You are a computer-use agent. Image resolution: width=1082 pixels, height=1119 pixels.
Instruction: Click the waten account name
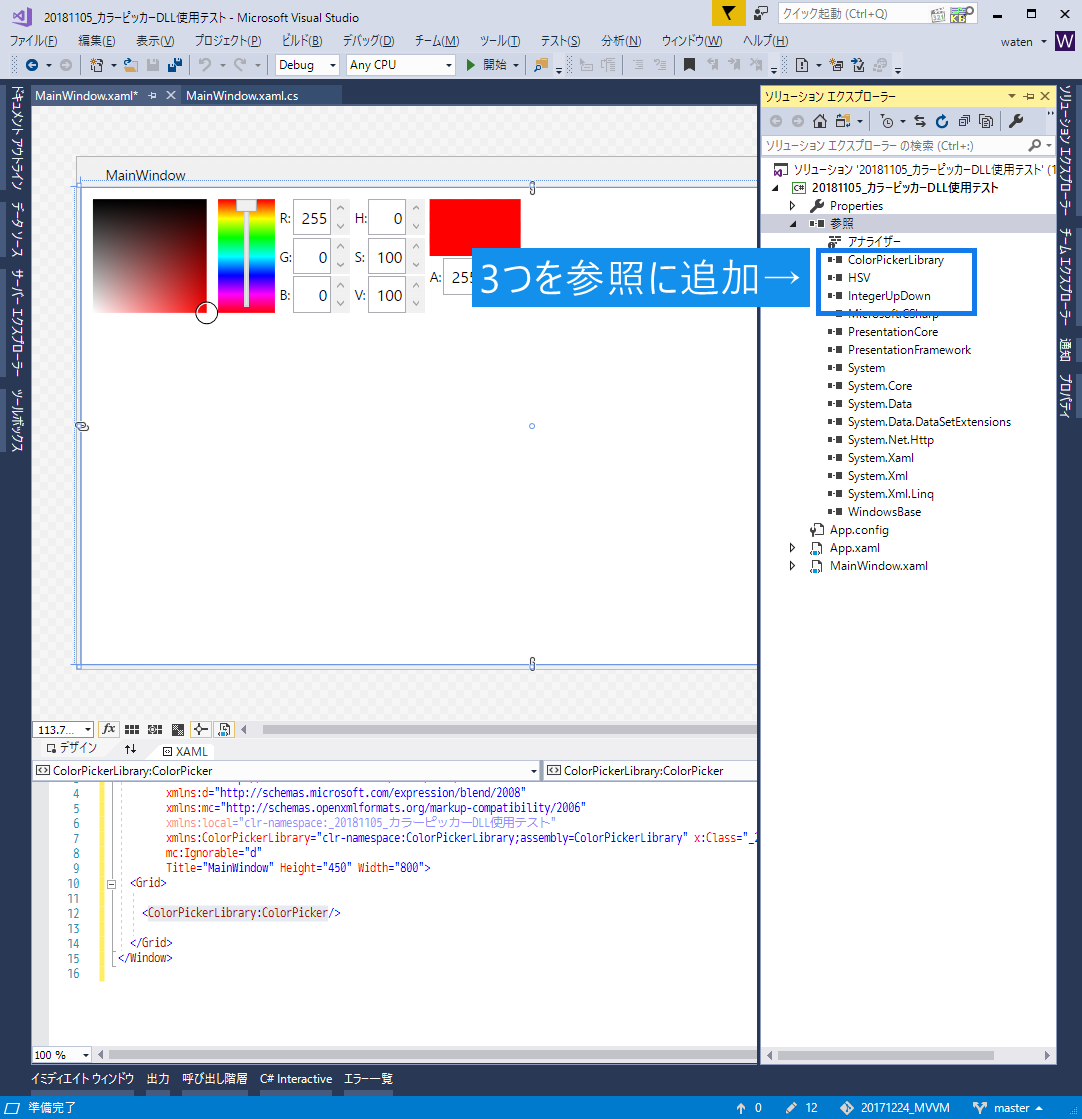point(1016,42)
